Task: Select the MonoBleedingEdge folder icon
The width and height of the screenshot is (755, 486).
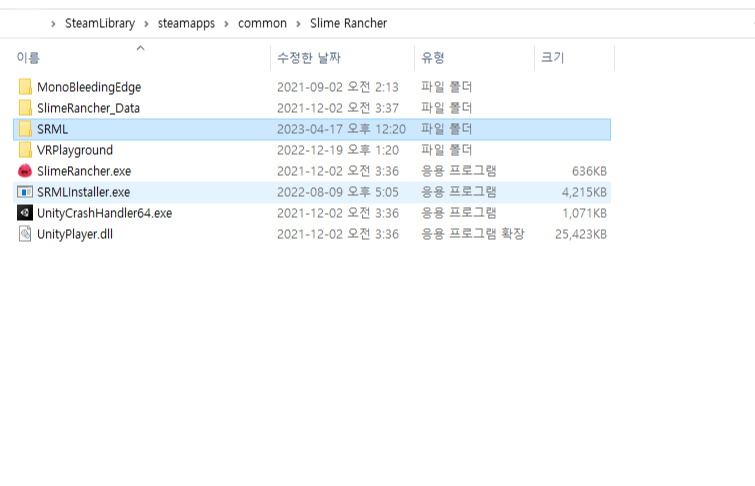Action: pyautogui.click(x=25, y=87)
